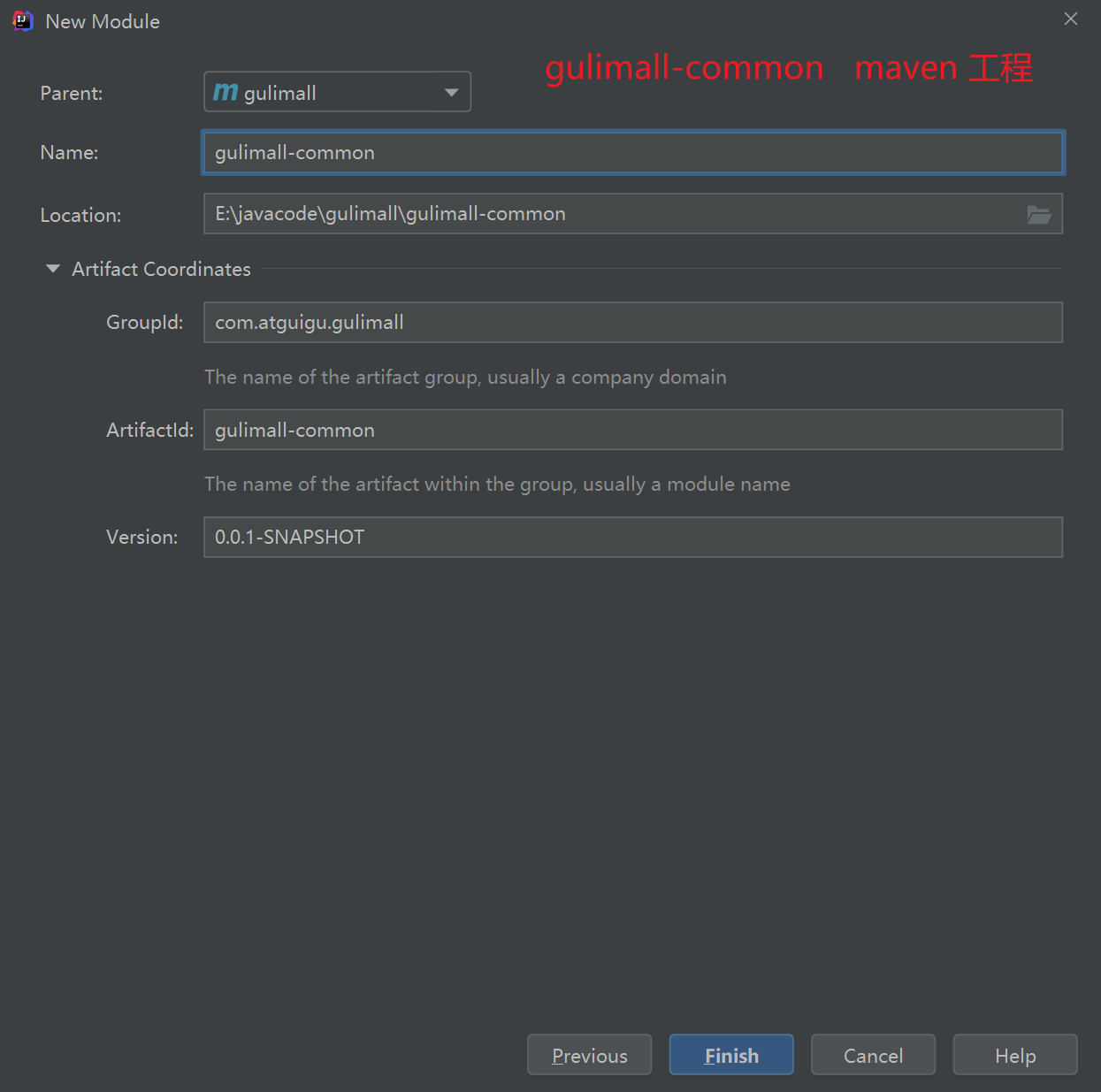This screenshot has width=1101, height=1092.
Task: Click the Name: label
Action: (x=69, y=152)
